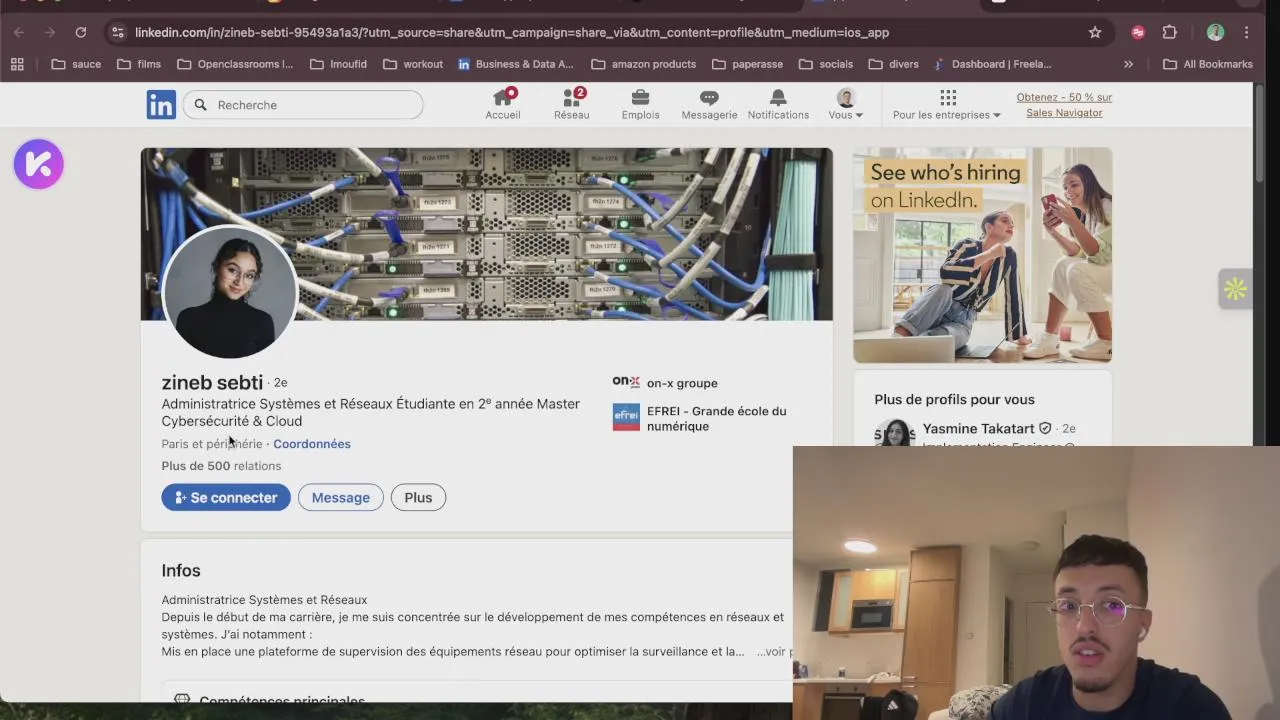Click the Recherche search field
The height and width of the screenshot is (720, 1280).
pyautogui.click(x=303, y=105)
